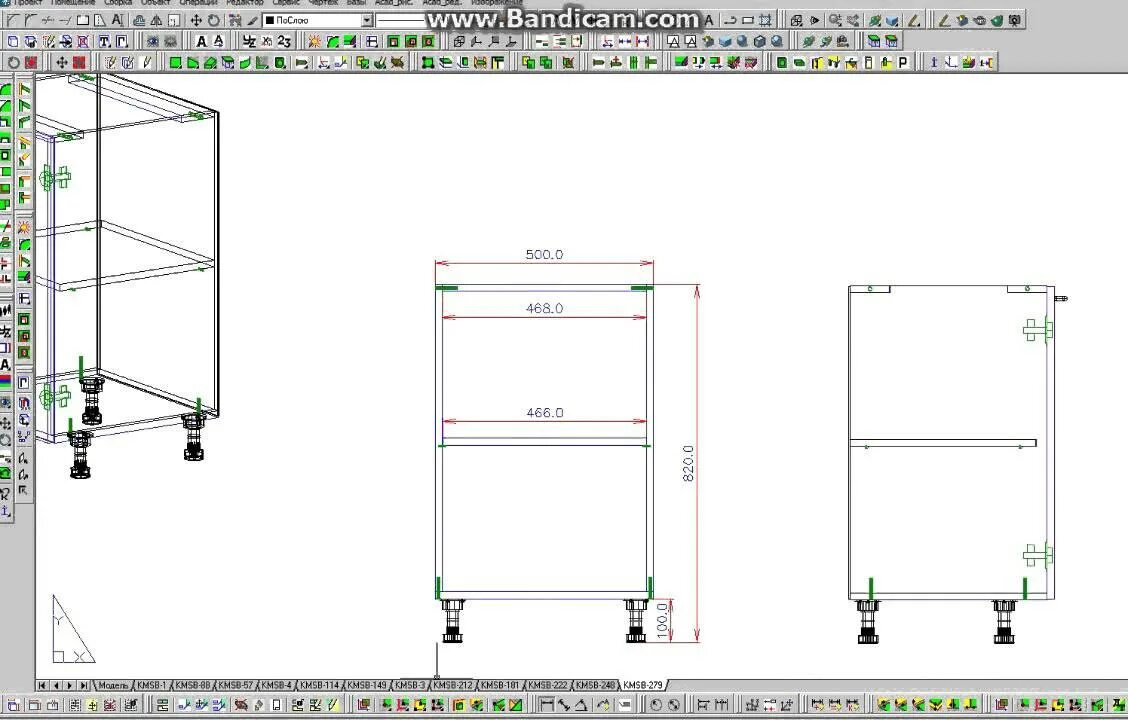Screen dimensions: 1128x720
Task: Activate the KMSB-279 sheet tab
Action: pyautogui.click(x=642, y=685)
